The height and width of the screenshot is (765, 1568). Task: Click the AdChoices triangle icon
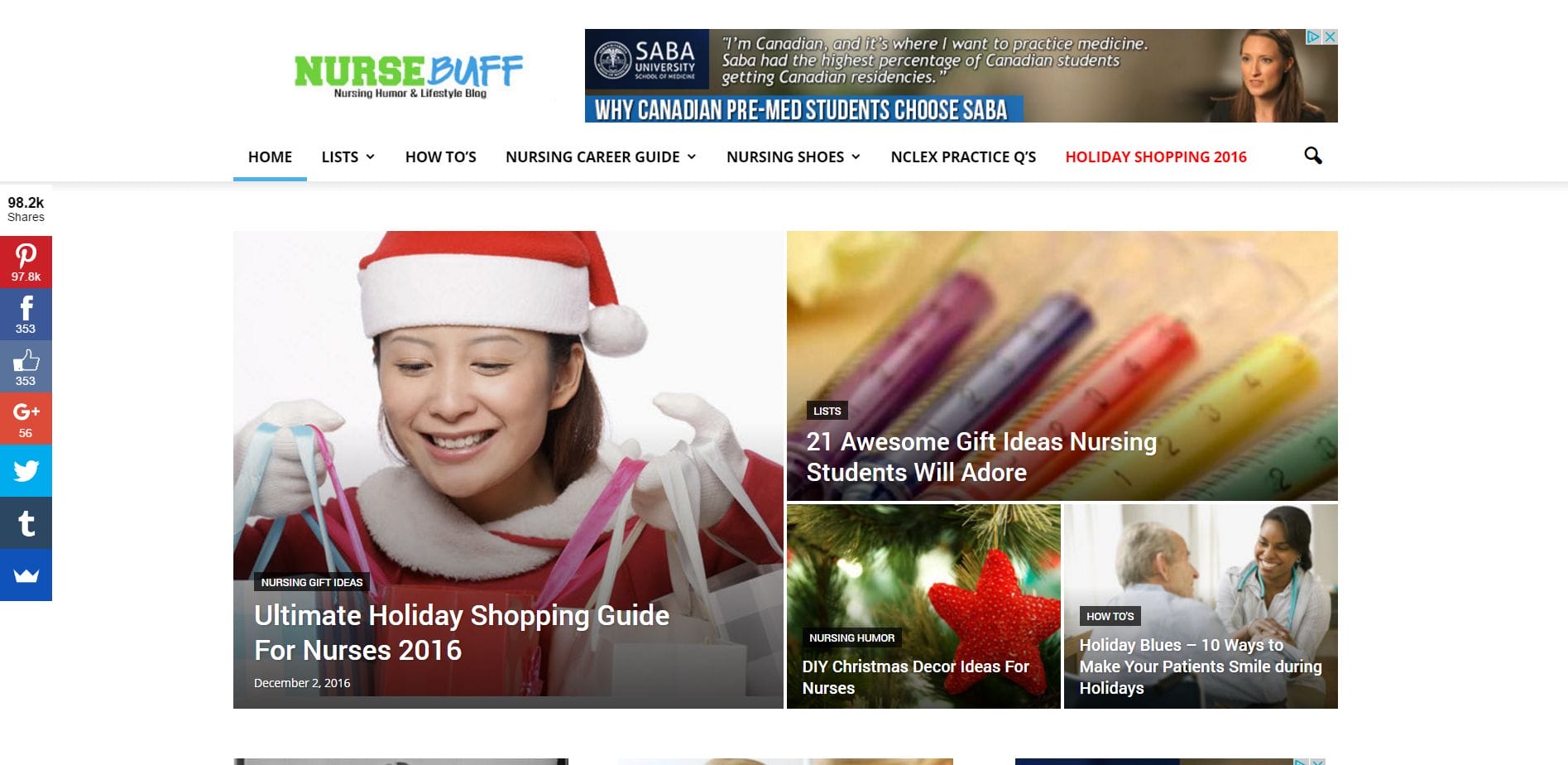pyautogui.click(x=1313, y=36)
